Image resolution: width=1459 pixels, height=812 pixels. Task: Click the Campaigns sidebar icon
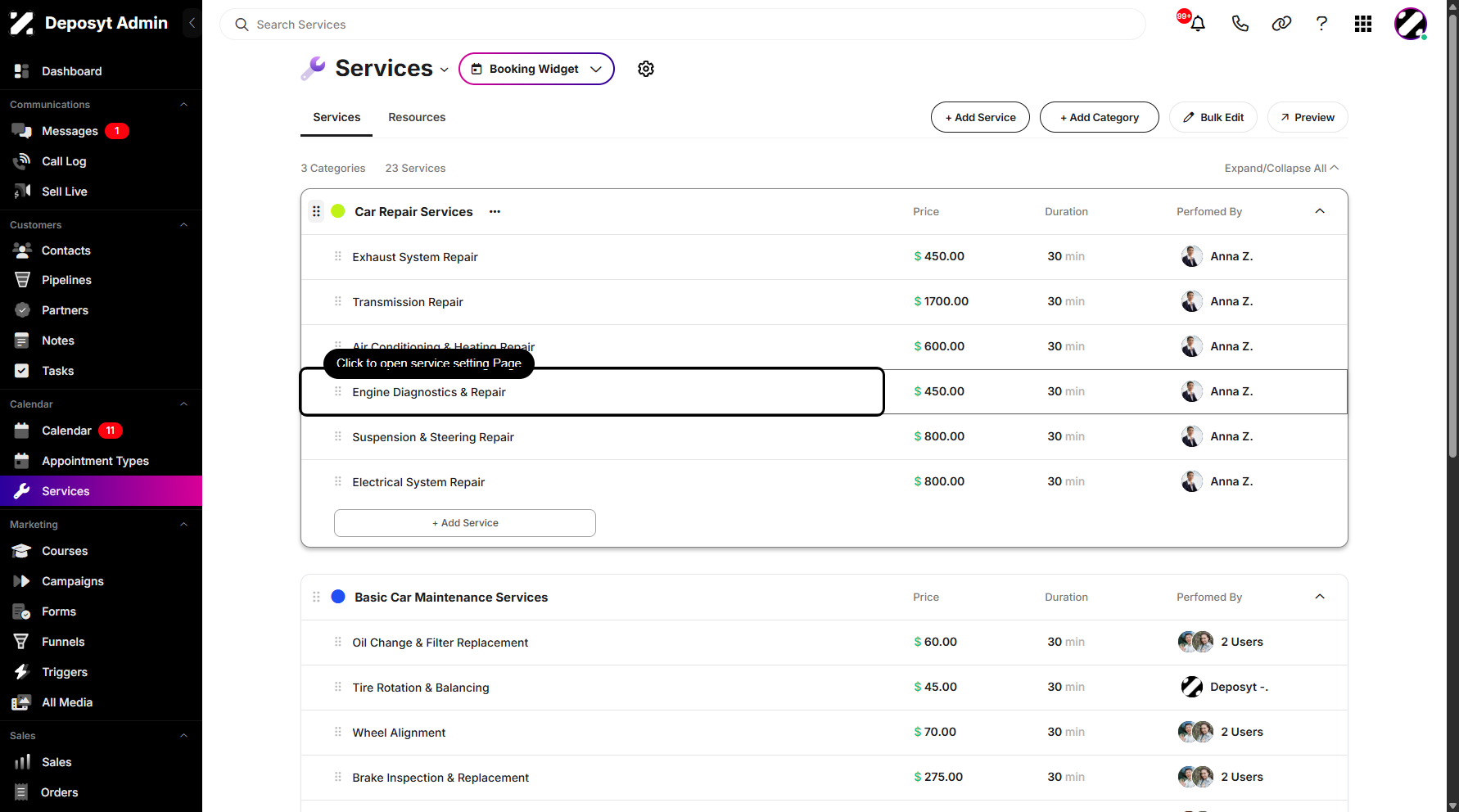click(x=22, y=581)
